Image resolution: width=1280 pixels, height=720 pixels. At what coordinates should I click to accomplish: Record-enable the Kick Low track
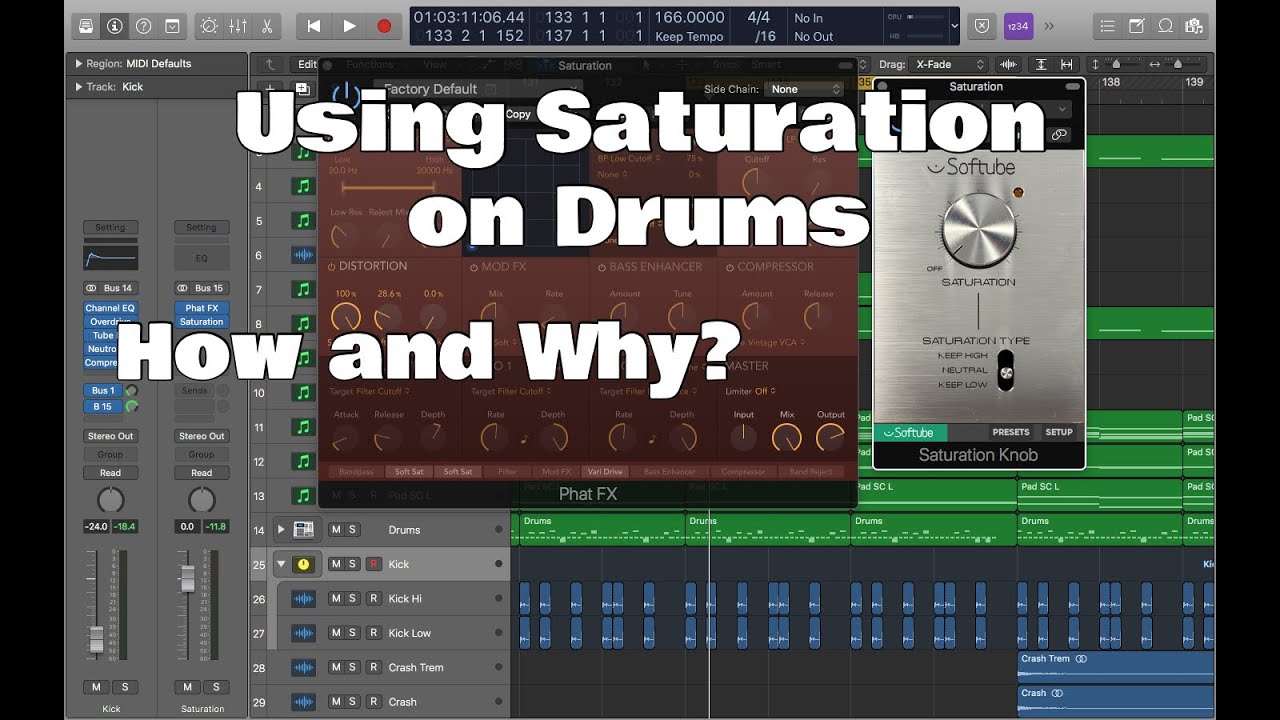(373, 633)
